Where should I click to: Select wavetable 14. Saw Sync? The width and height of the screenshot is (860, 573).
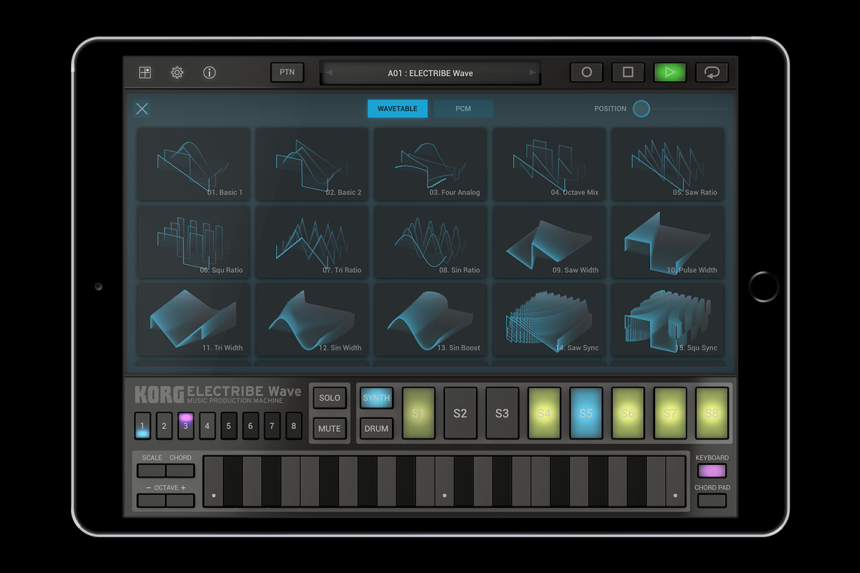pos(549,320)
